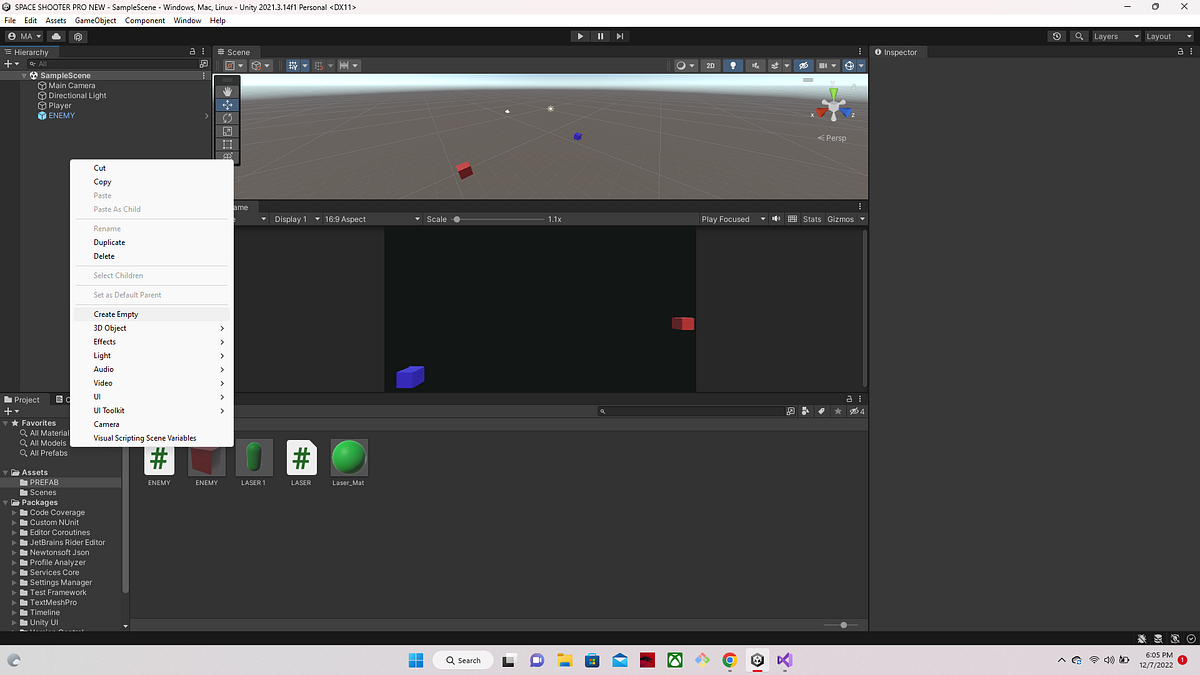Open the GameObject menu in the menu bar

point(95,20)
